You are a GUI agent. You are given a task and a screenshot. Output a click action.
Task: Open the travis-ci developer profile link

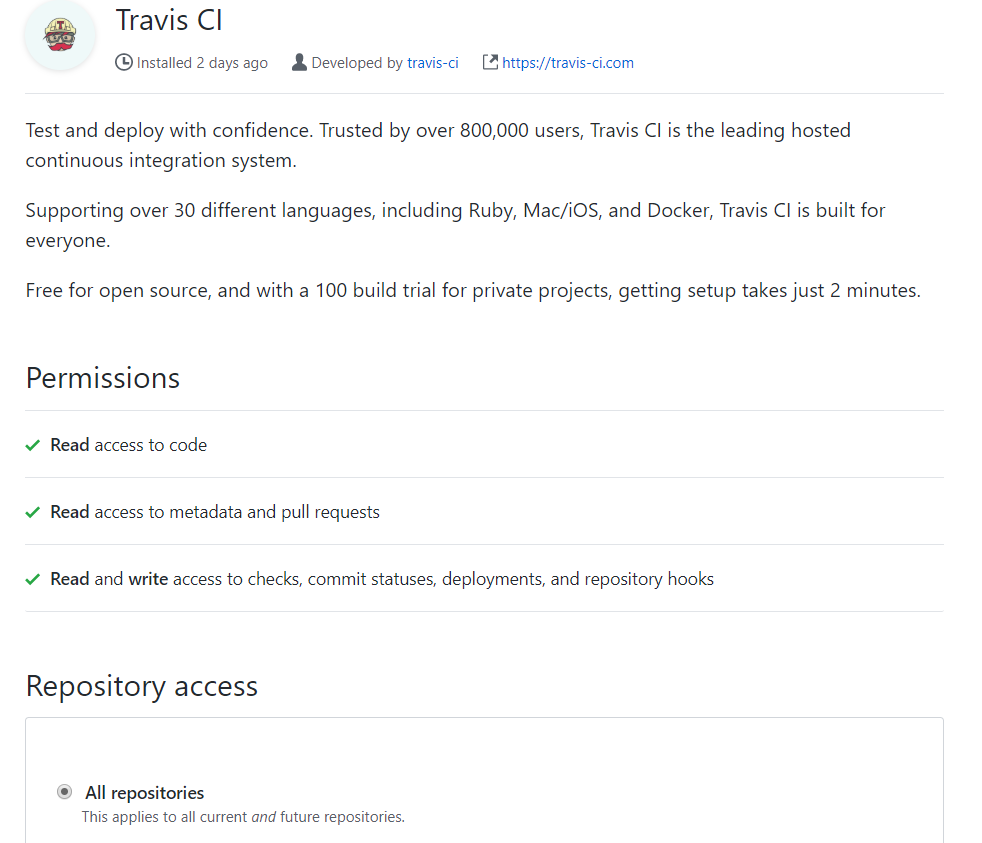tap(432, 62)
